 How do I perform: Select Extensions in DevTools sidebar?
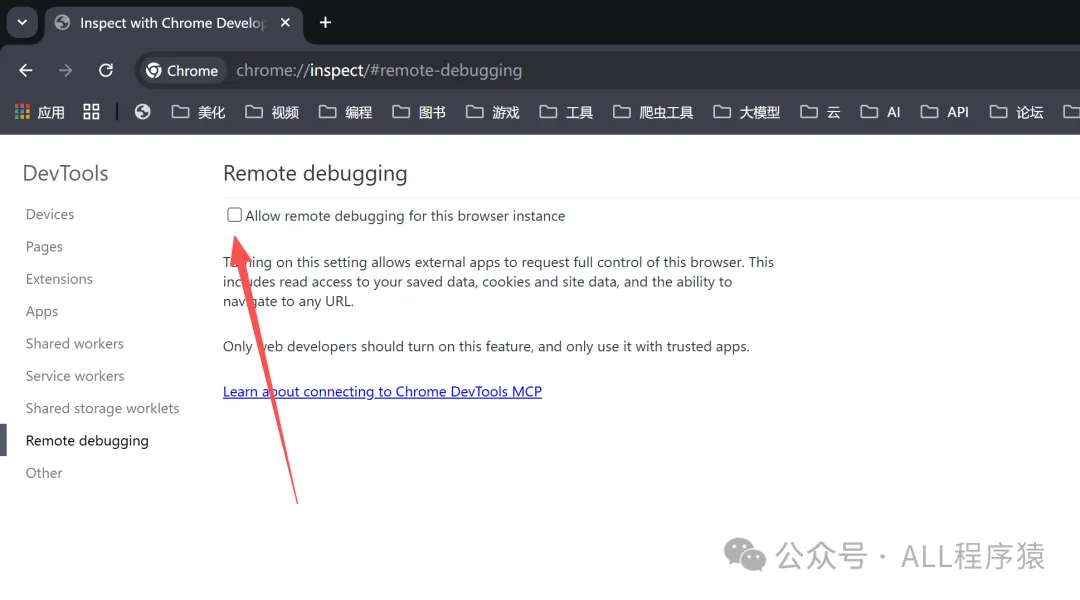(59, 279)
